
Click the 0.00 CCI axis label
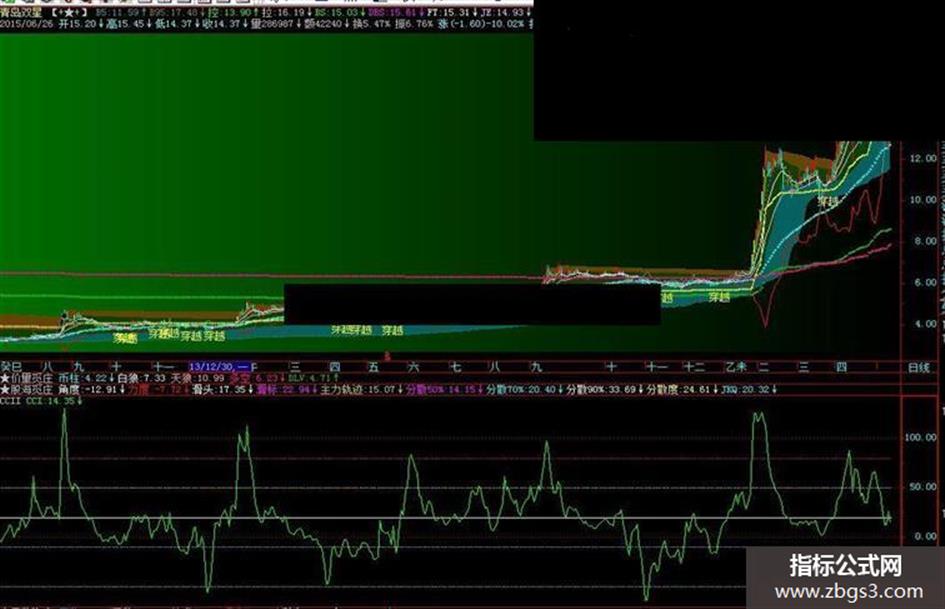925,536
